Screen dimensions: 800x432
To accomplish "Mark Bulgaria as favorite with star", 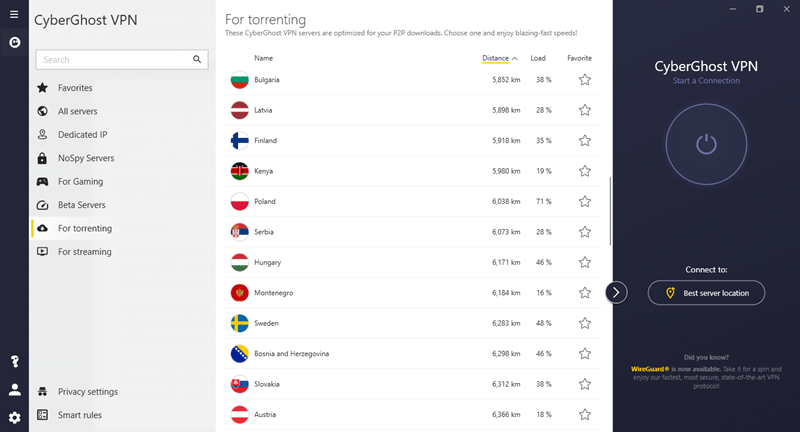I will pyautogui.click(x=585, y=80).
